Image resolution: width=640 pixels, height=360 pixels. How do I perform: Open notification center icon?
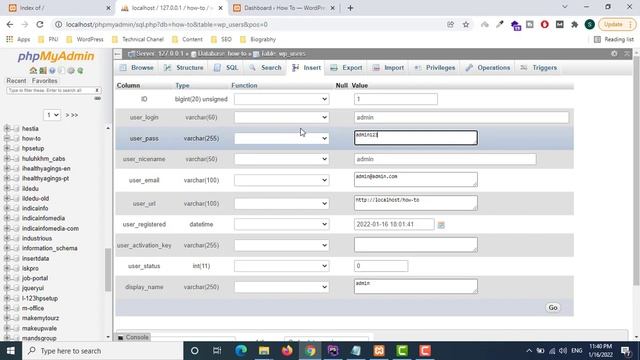(626, 351)
